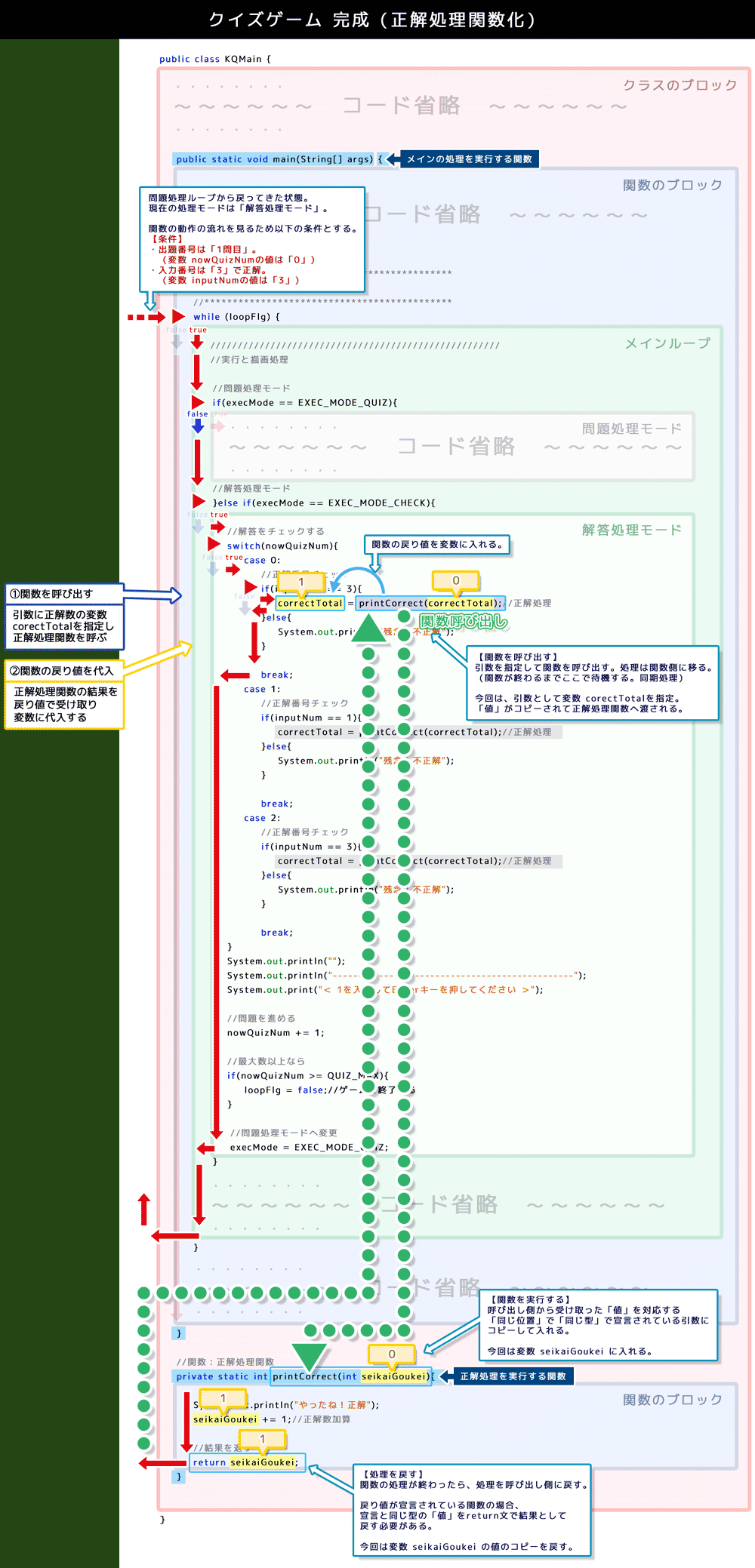Click the 'private static int' keywords
The image size is (755, 1568).
click(221, 1376)
